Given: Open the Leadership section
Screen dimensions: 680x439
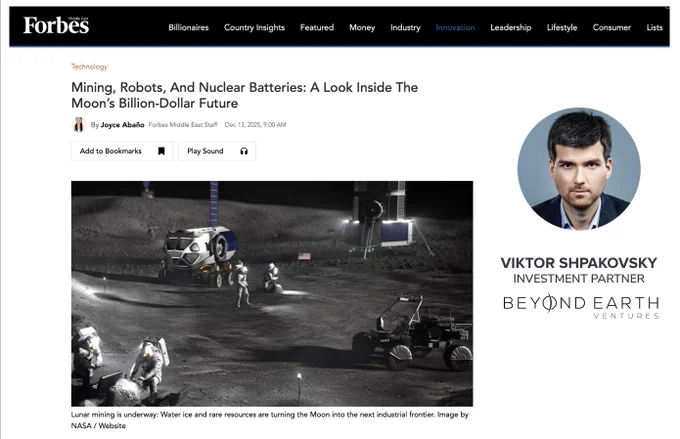Looking at the screenshot, I should 510,27.
